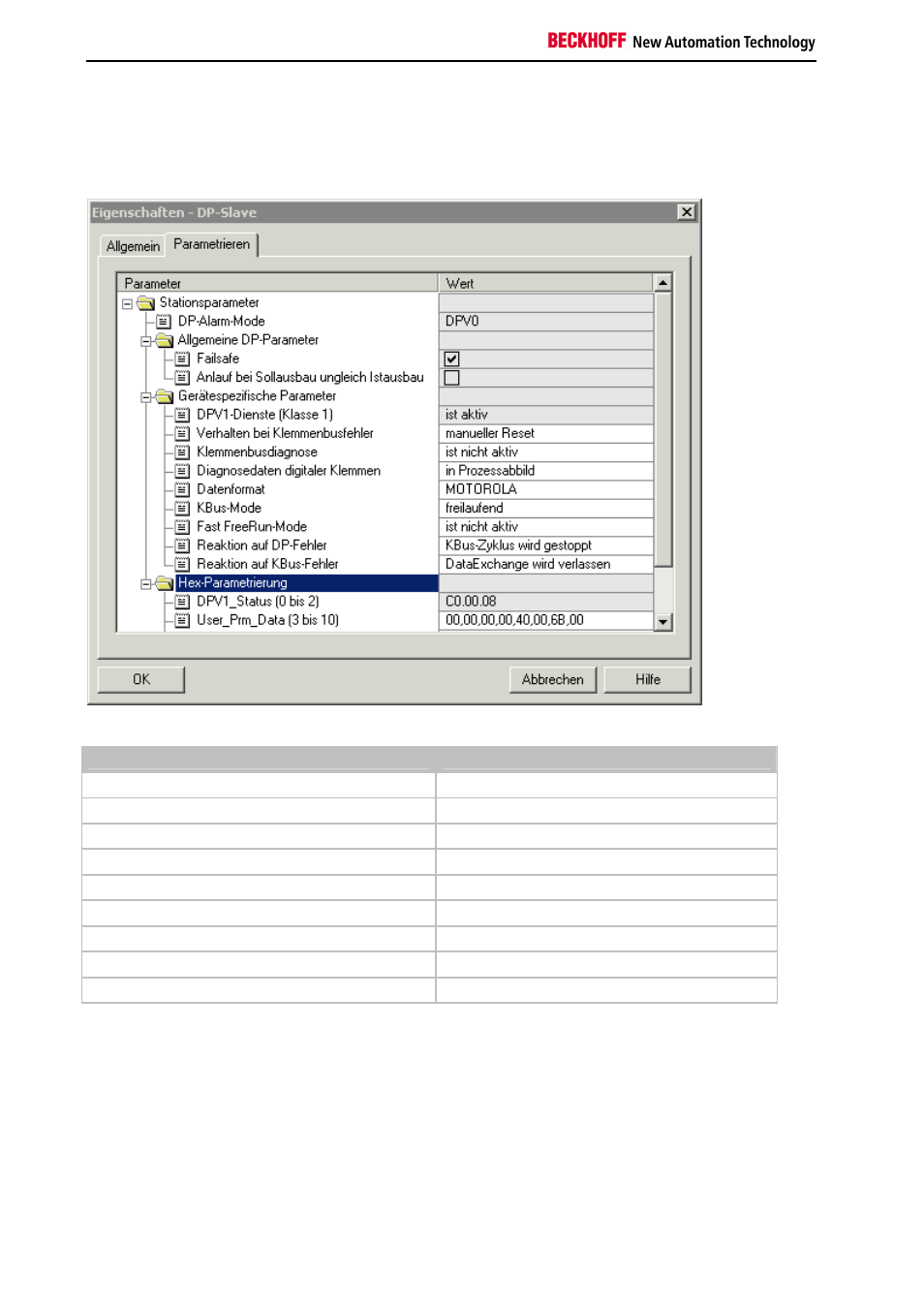
Task: Collapse the Gerätespezifische Parameter node
Action: (146, 397)
